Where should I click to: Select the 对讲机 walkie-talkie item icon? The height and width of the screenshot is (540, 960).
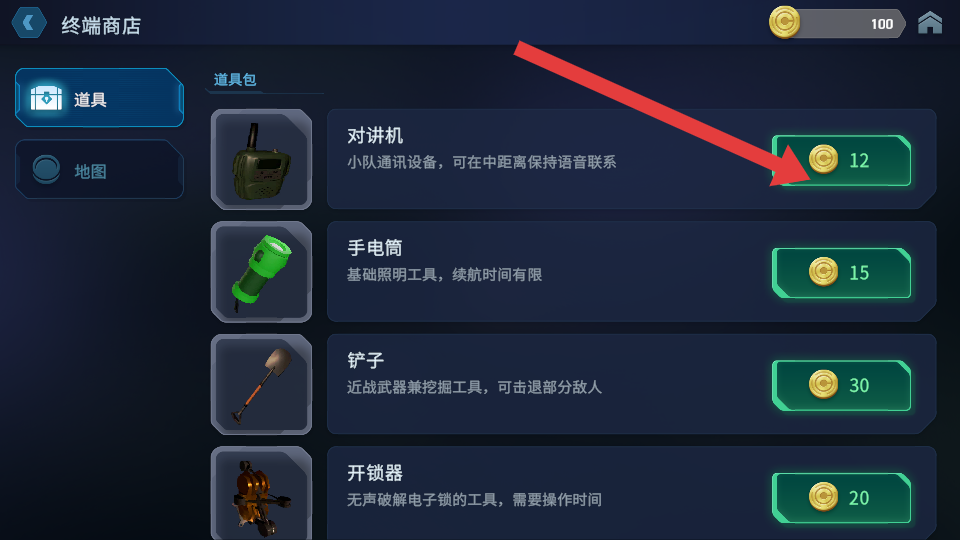(261, 159)
